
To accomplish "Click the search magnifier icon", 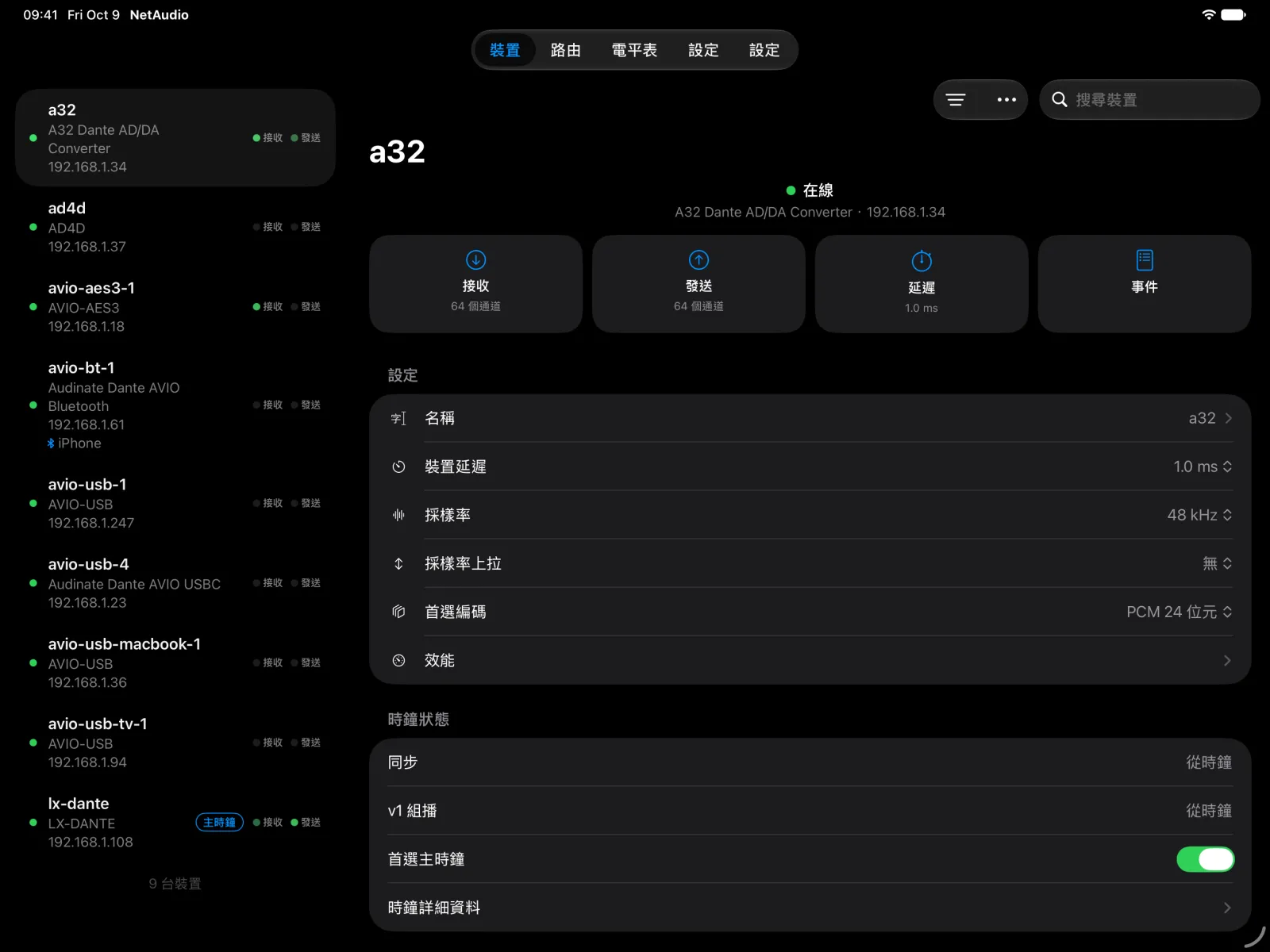I will point(1059,100).
